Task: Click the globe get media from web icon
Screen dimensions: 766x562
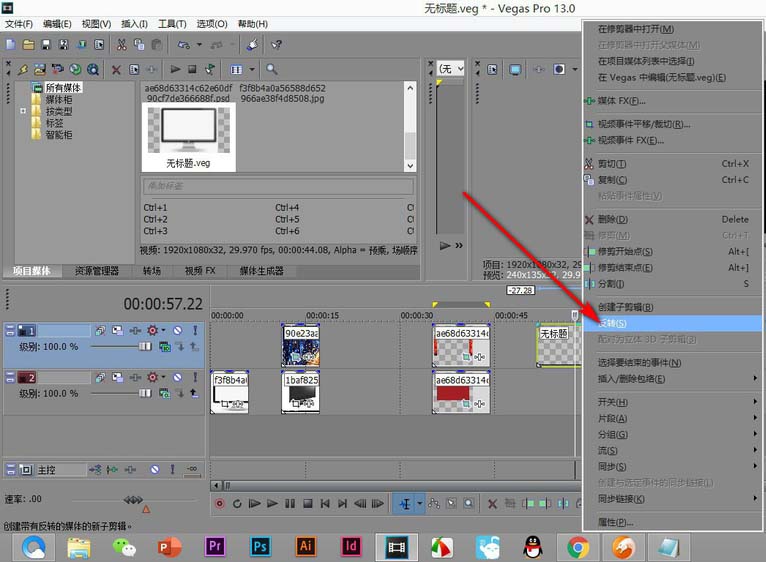Action: [x=75, y=70]
